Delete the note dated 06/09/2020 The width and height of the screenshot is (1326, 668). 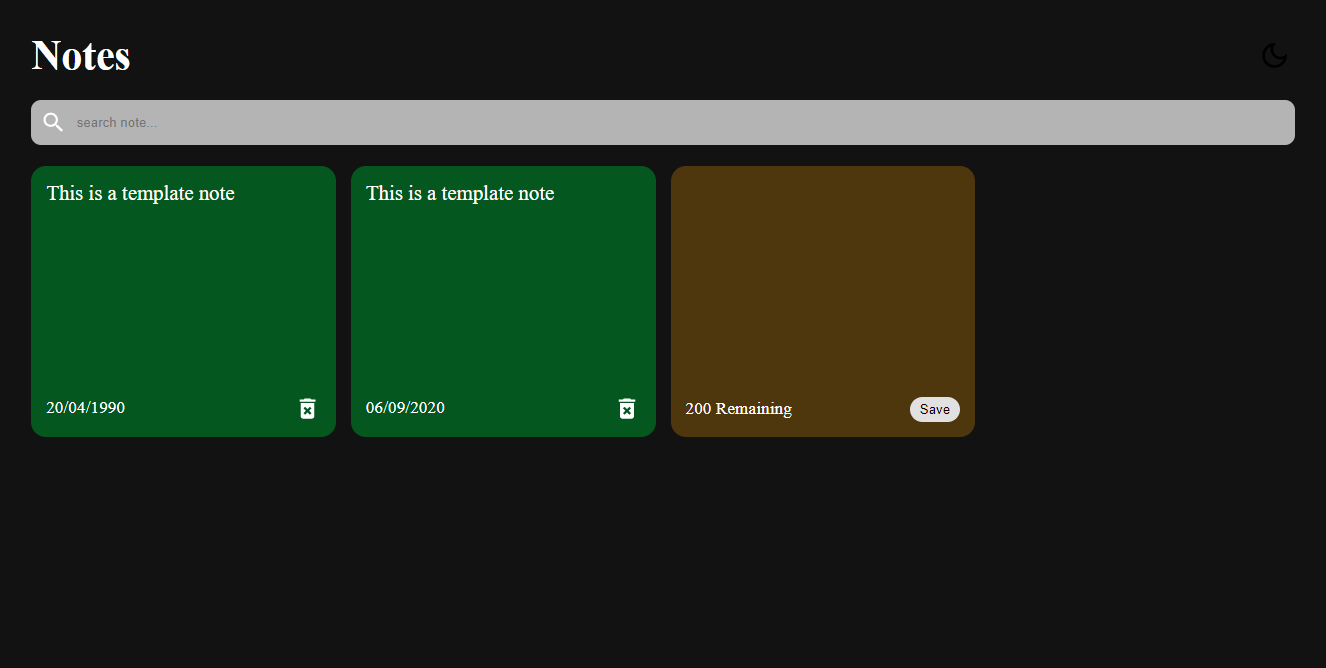(627, 408)
